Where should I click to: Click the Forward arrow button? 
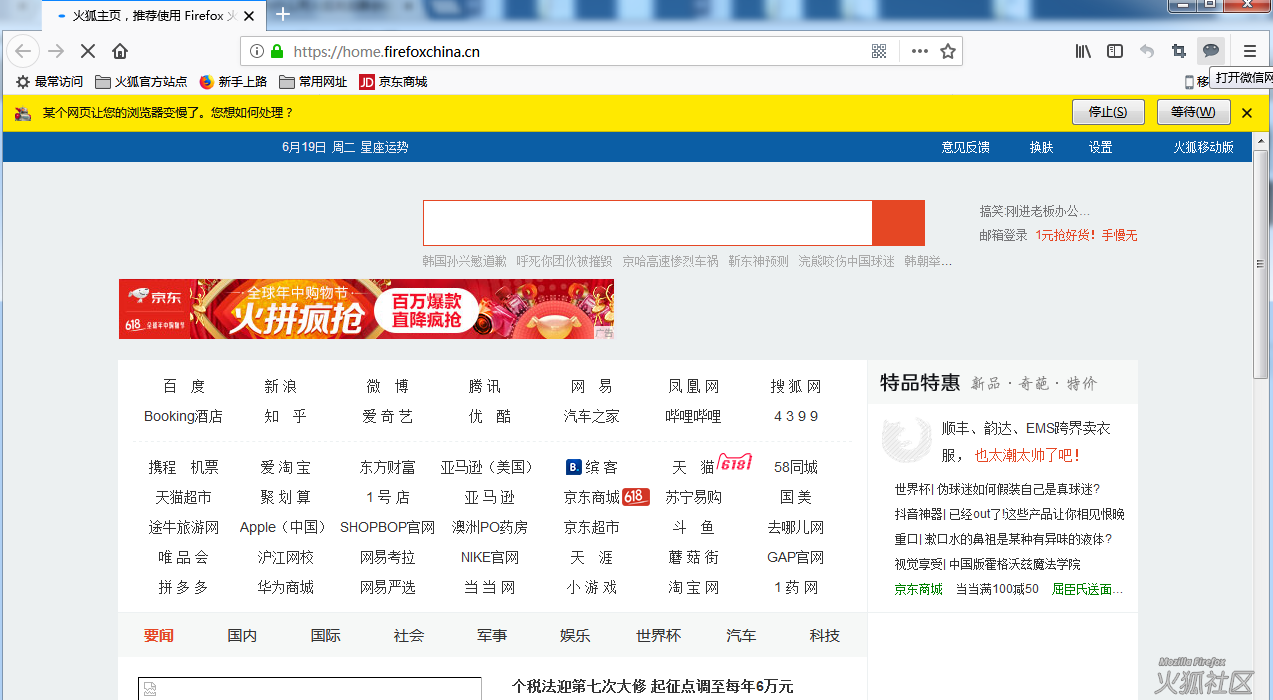(x=57, y=51)
